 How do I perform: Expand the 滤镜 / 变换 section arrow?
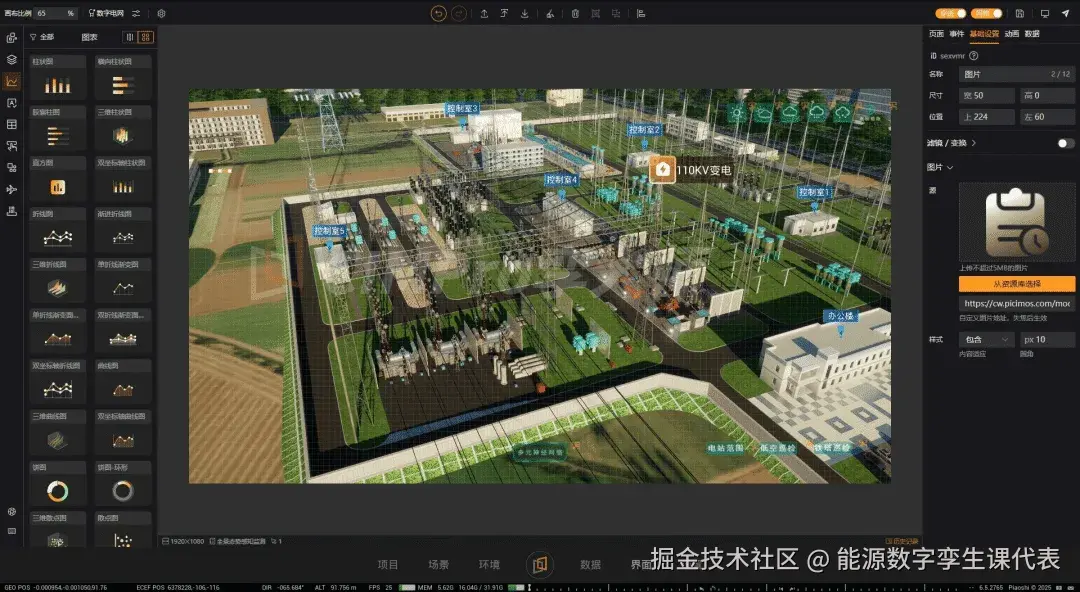coord(974,143)
